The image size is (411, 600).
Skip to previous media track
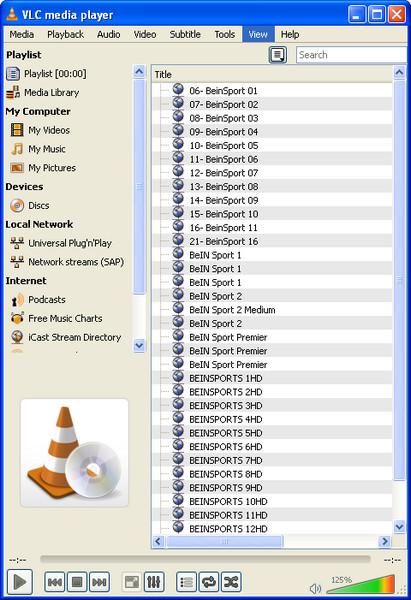tap(54, 582)
